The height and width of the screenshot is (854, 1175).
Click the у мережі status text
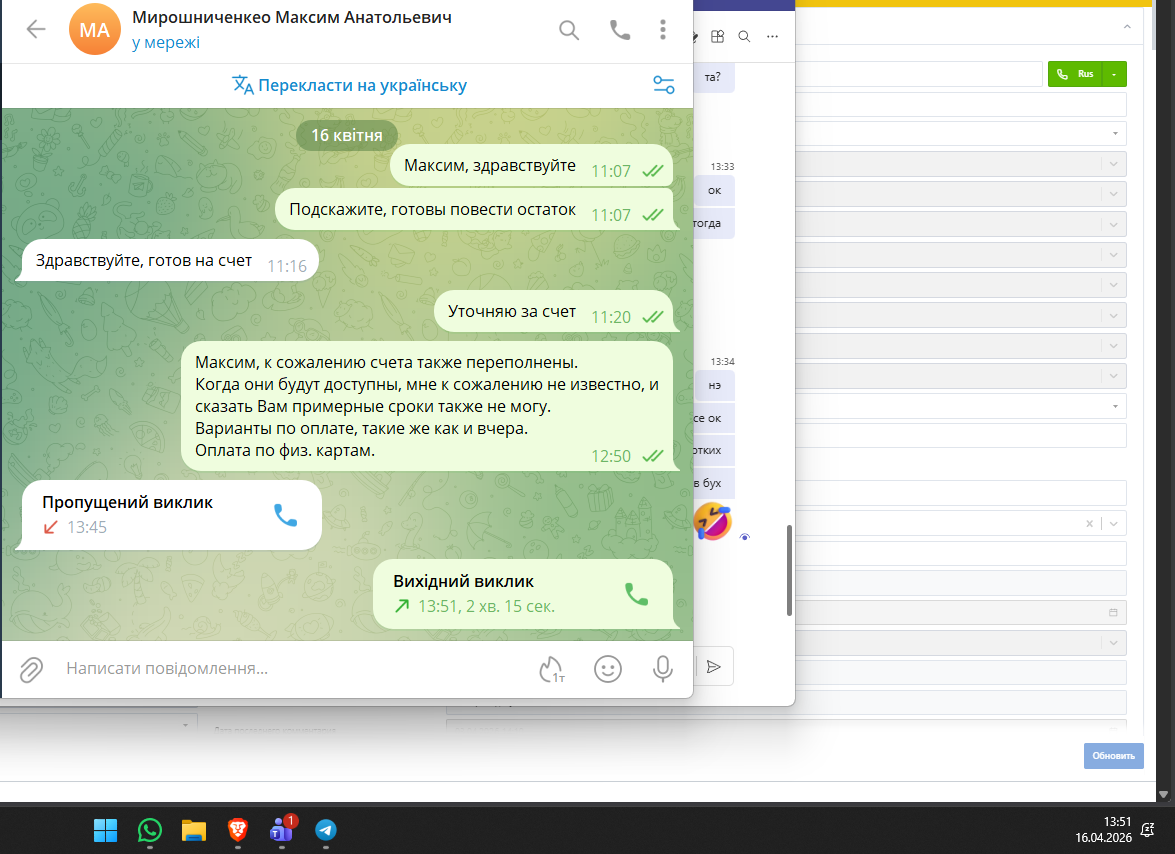coord(166,43)
